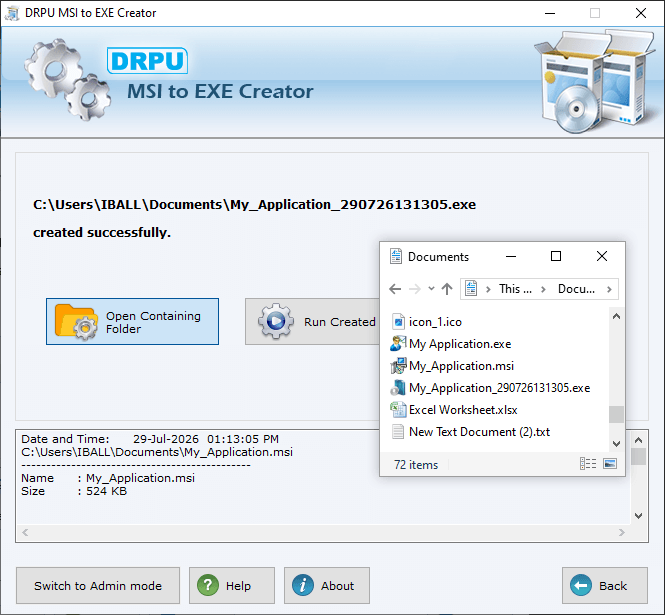Click the DRPU logo in the banner
665x615 pixels.
coord(147,61)
